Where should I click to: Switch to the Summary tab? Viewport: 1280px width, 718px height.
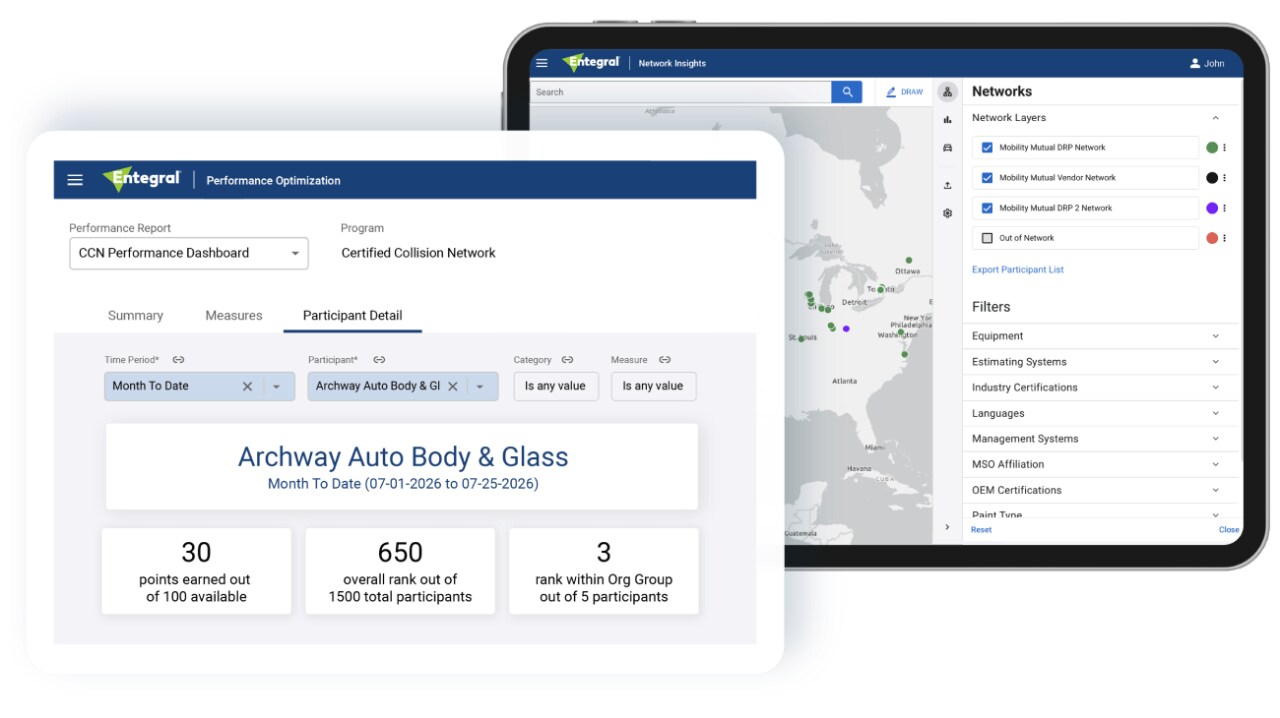(x=135, y=315)
